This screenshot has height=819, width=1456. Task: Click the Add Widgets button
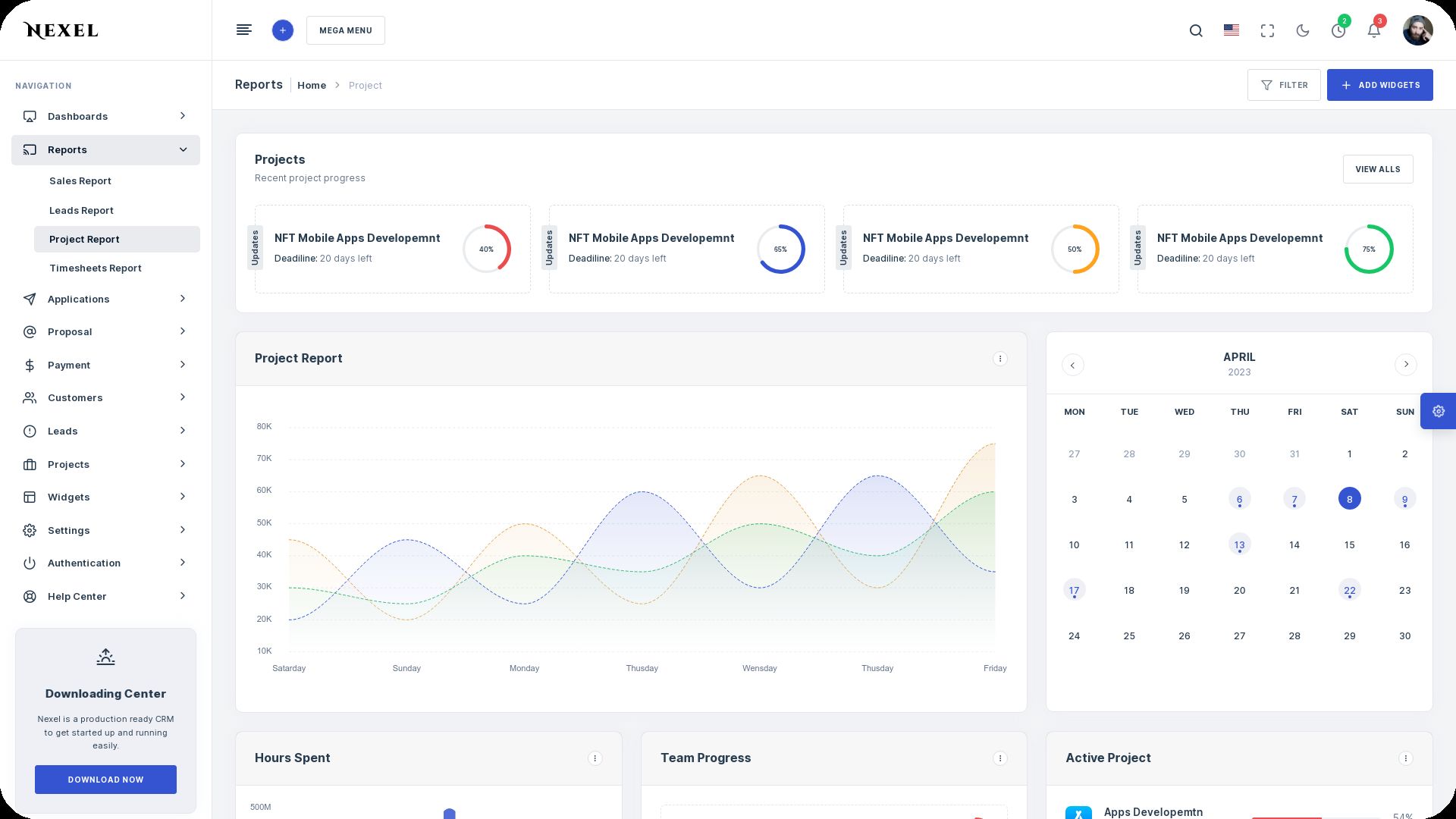click(1379, 85)
